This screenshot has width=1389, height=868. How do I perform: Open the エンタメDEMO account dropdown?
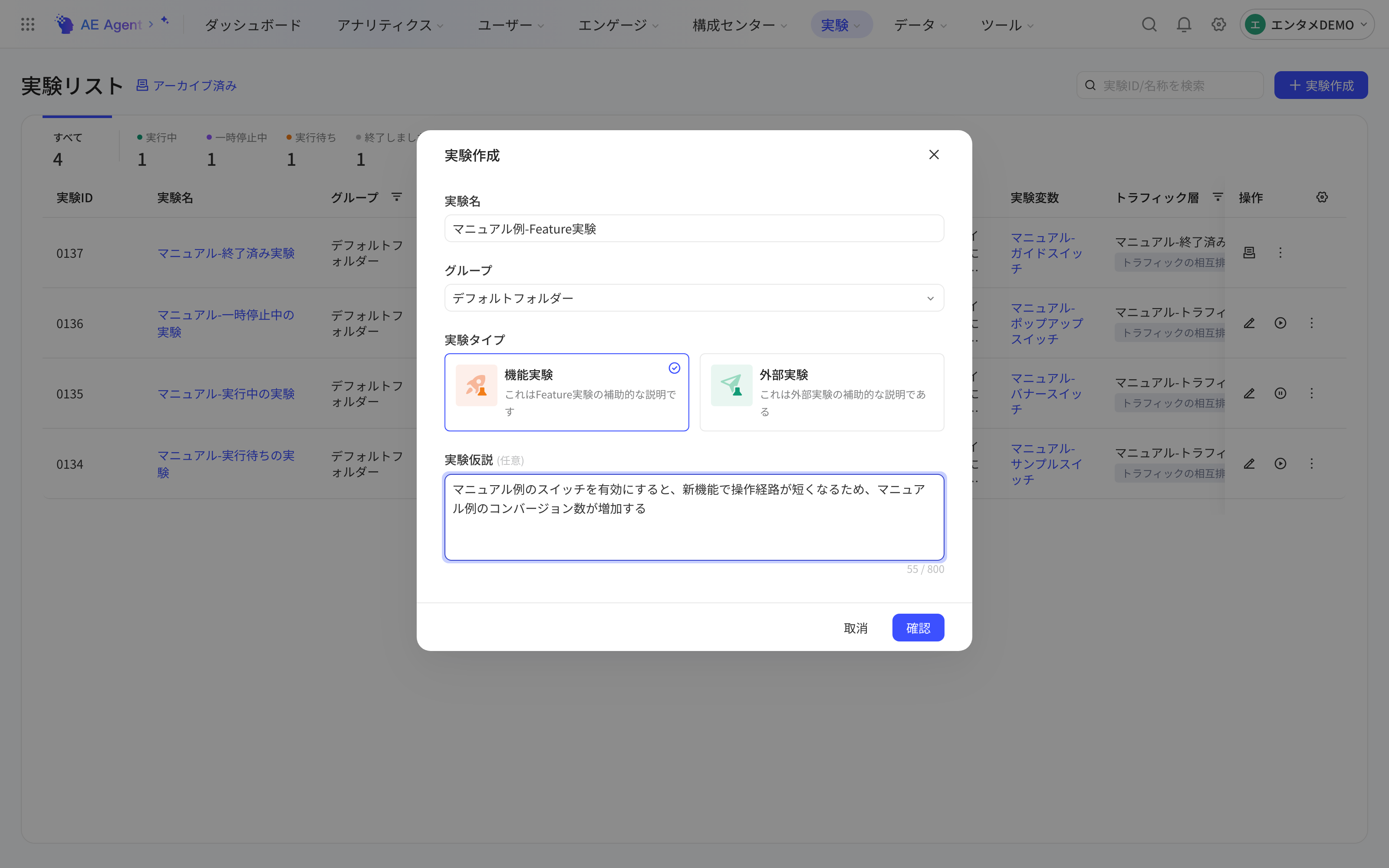point(1307,25)
